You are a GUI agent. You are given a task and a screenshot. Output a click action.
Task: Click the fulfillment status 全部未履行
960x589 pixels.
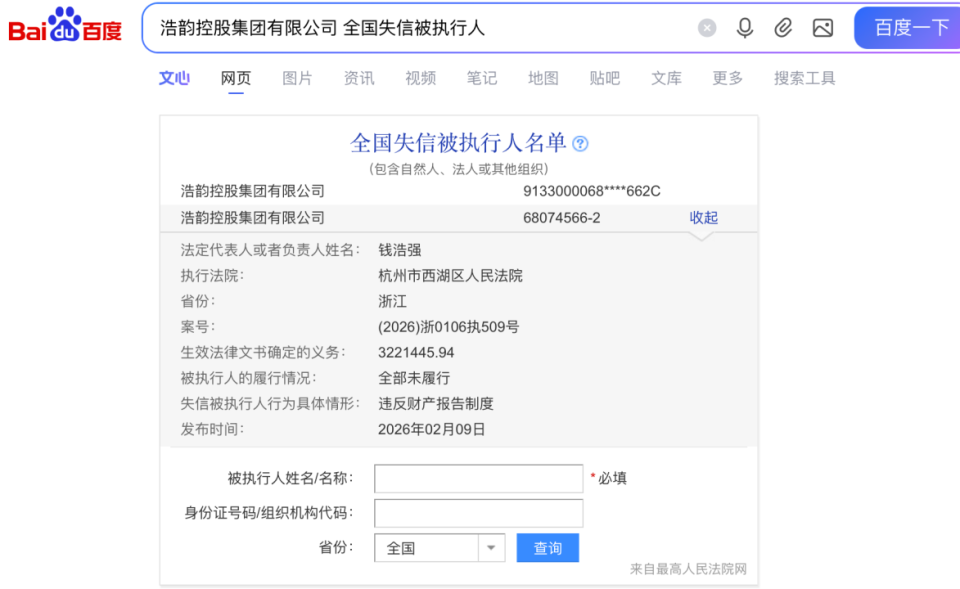(x=414, y=378)
